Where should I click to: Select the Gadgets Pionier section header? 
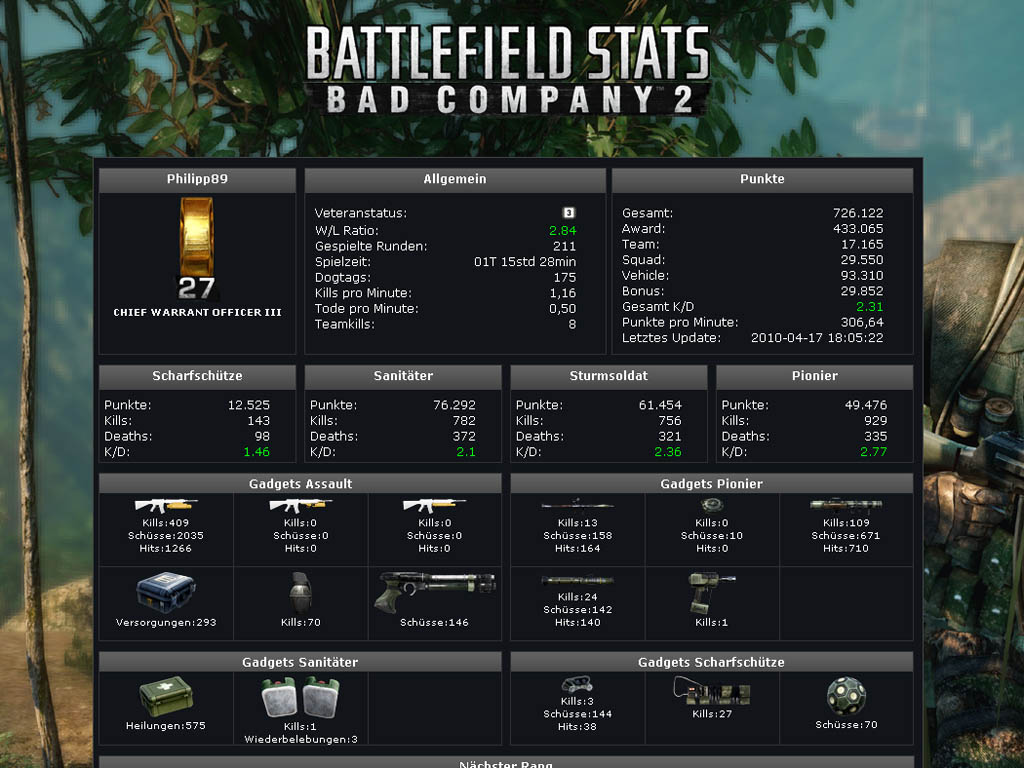[711, 484]
